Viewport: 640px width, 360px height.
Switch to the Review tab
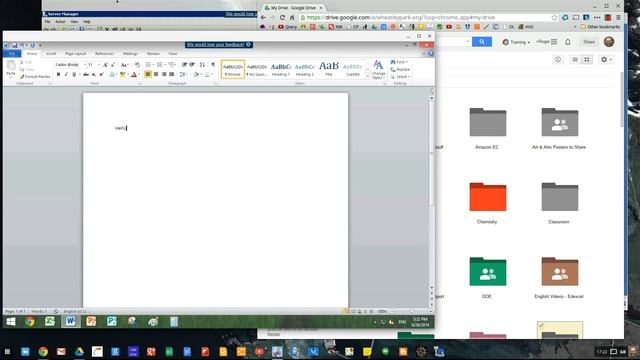(x=153, y=53)
